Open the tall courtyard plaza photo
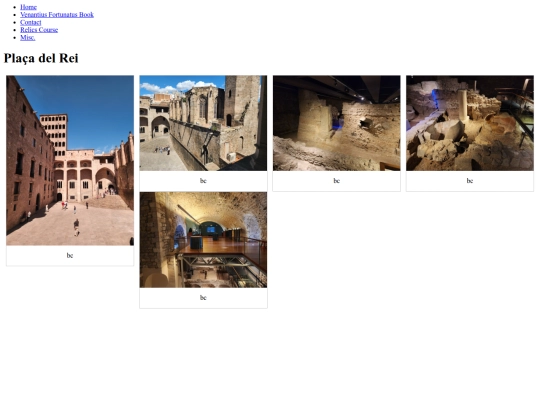This screenshot has height=405, width=540. pyautogui.click(x=70, y=160)
